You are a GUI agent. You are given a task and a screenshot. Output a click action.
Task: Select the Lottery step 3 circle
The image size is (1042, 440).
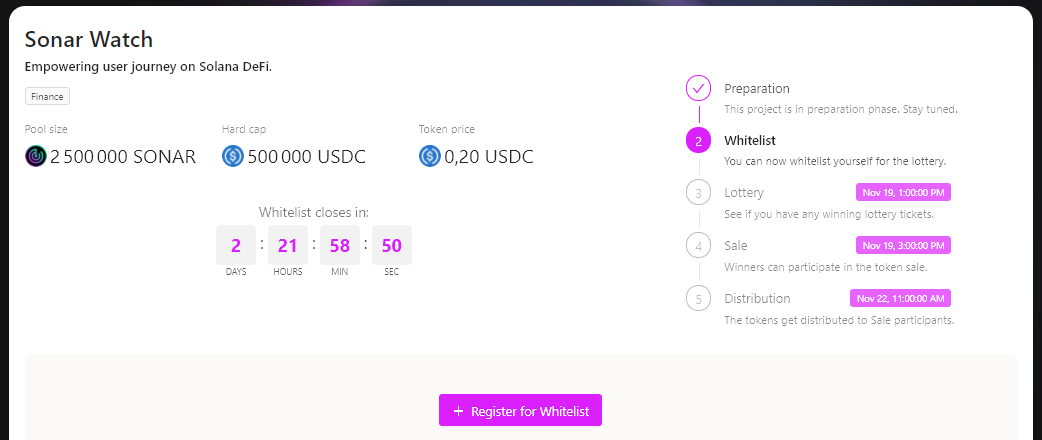coord(698,192)
